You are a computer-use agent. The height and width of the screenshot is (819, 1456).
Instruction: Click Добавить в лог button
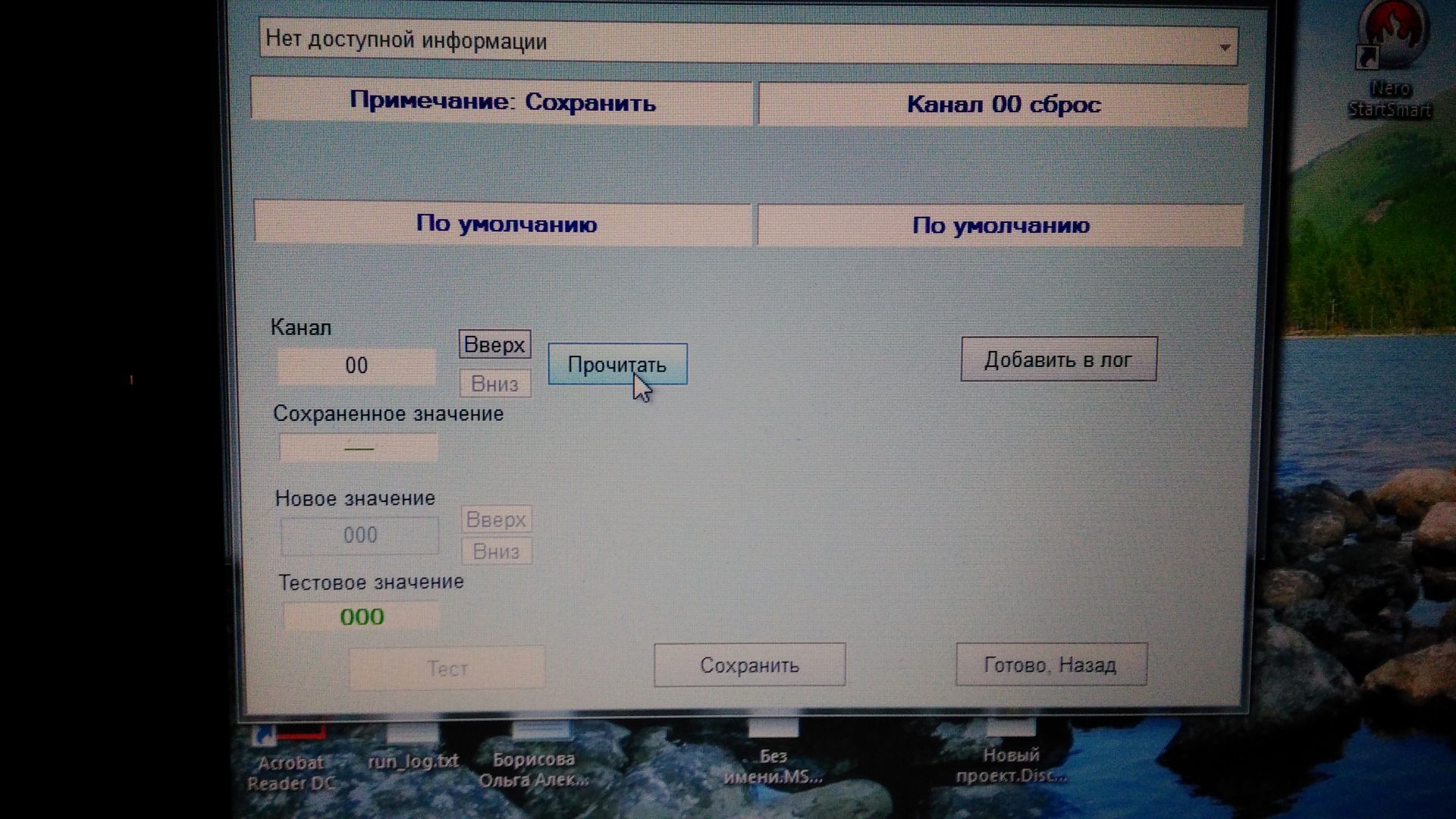coord(1058,359)
